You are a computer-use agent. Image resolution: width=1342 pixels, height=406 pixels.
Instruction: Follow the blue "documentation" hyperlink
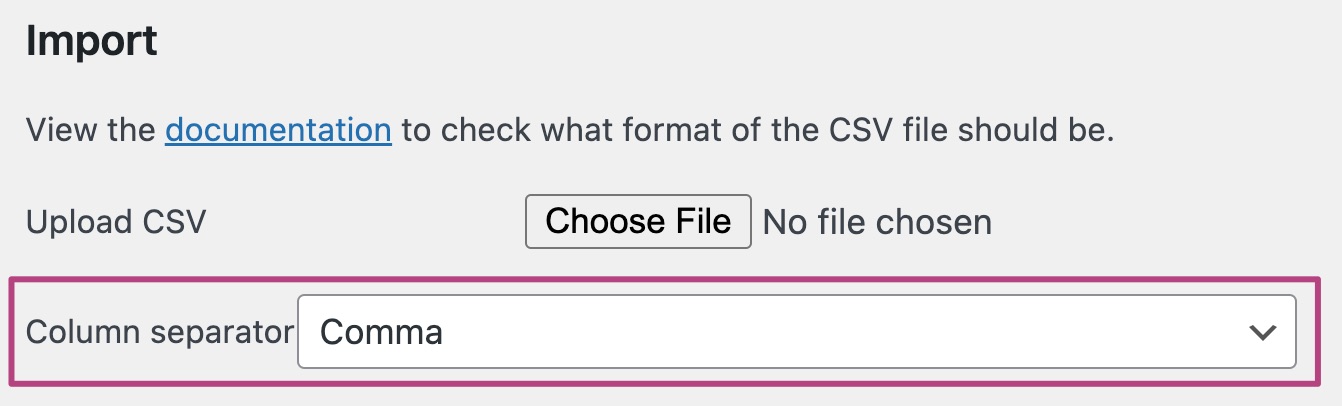point(278,130)
